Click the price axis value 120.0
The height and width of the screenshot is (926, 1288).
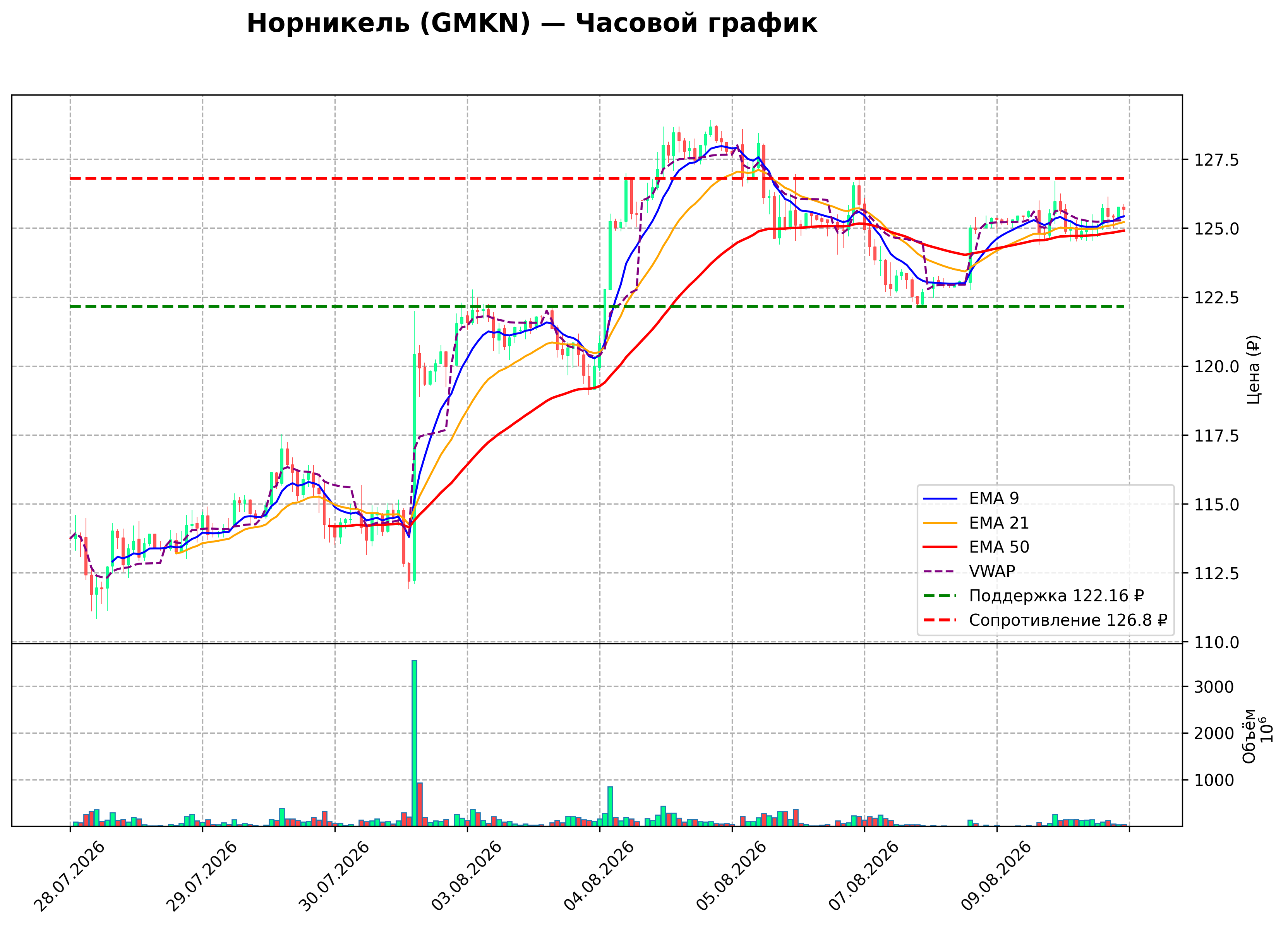[1216, 367]
